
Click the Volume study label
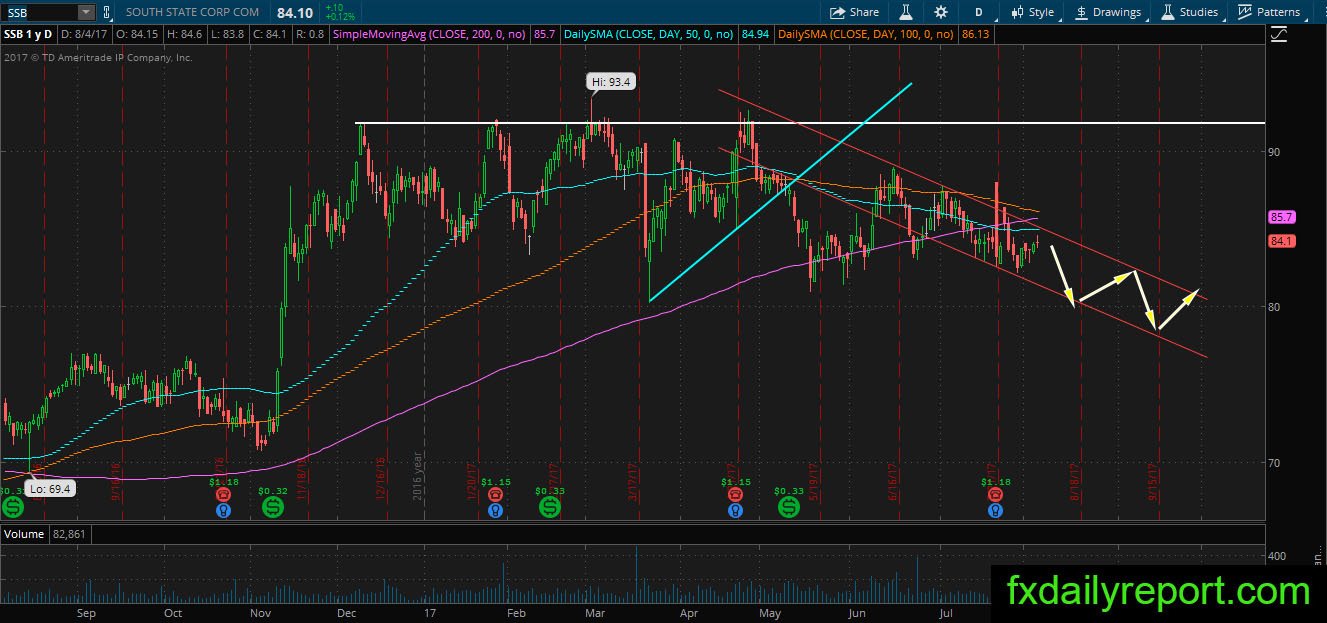(24, 534)
